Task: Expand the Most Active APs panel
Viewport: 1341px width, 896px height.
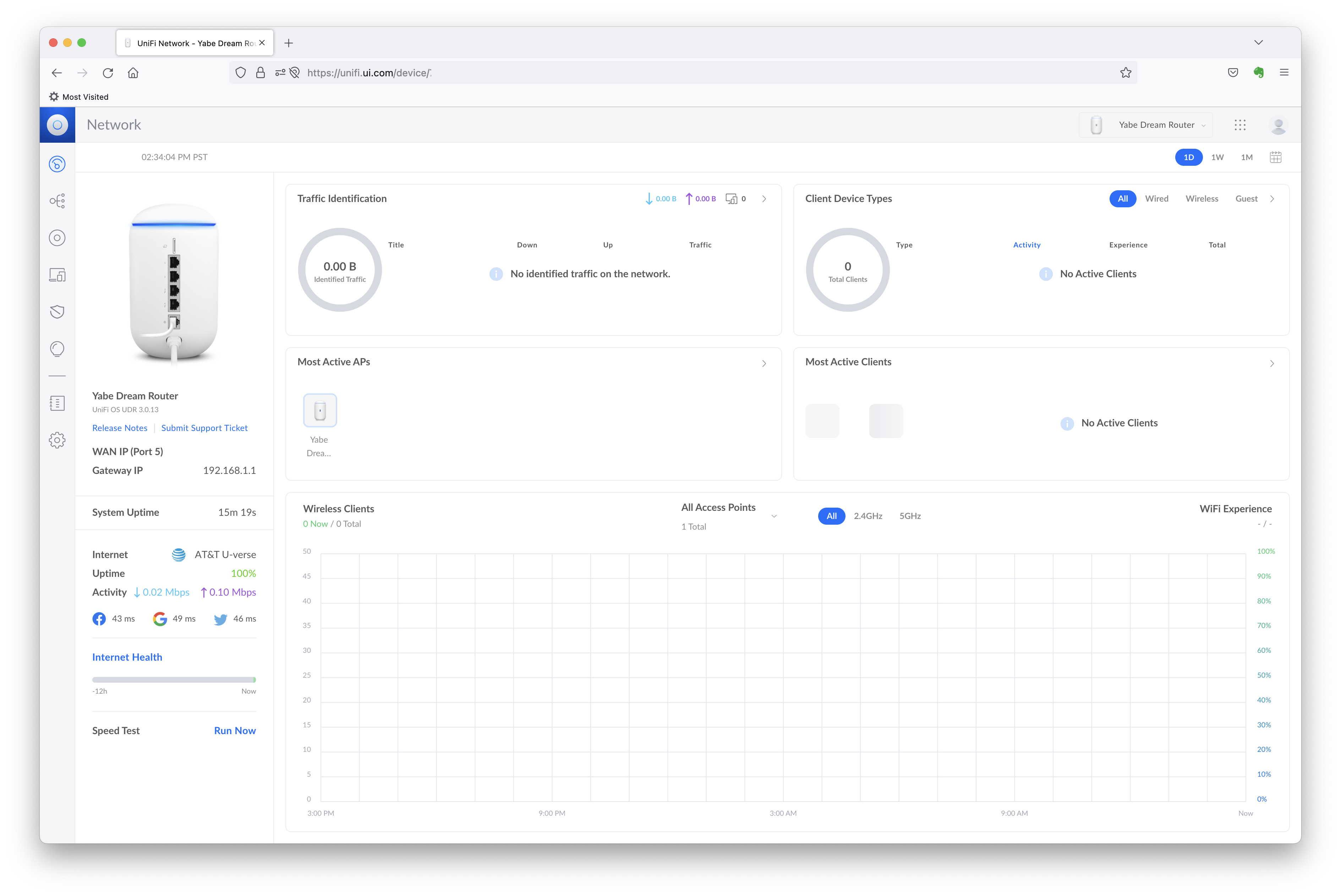Action: coord(764,364)
